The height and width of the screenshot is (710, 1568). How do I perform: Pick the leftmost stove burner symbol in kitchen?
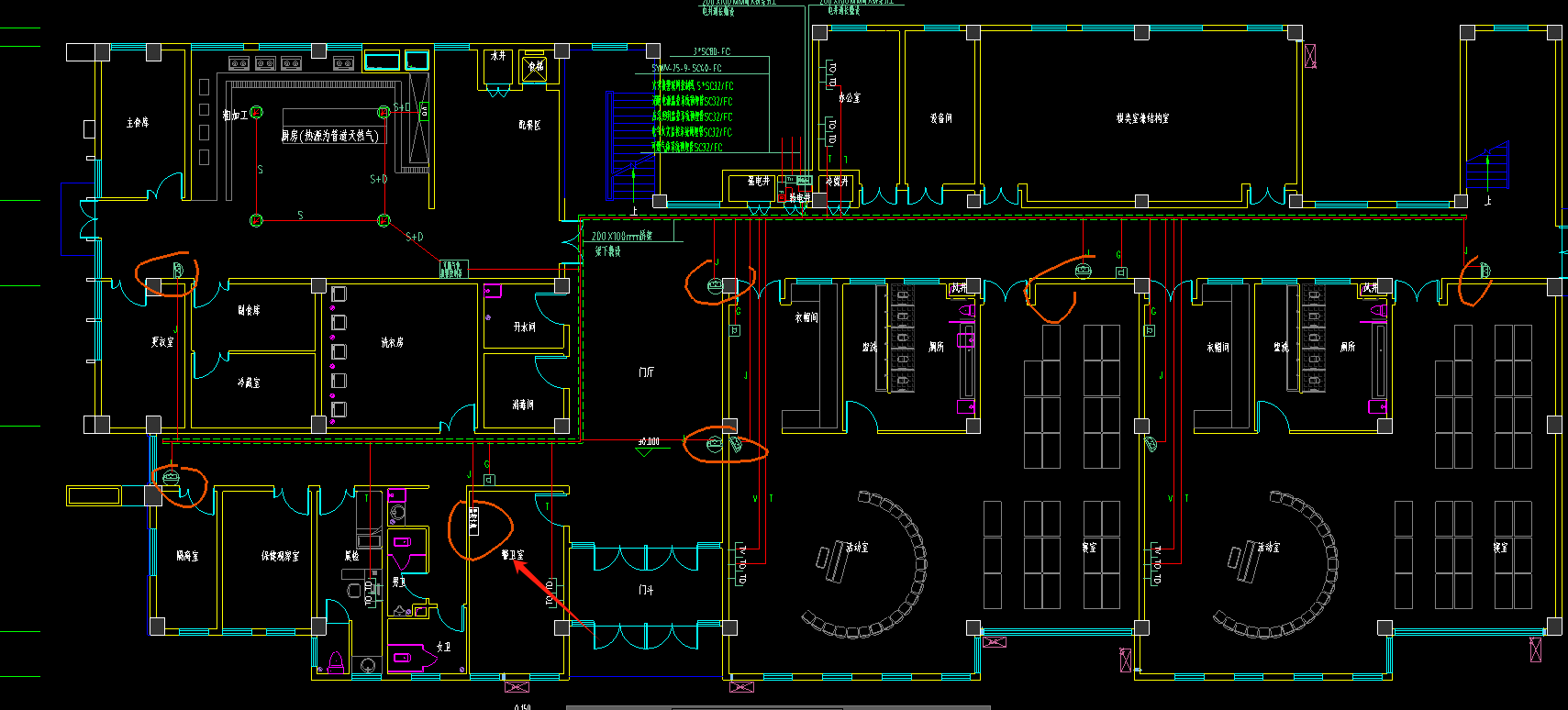coord(239,63)
